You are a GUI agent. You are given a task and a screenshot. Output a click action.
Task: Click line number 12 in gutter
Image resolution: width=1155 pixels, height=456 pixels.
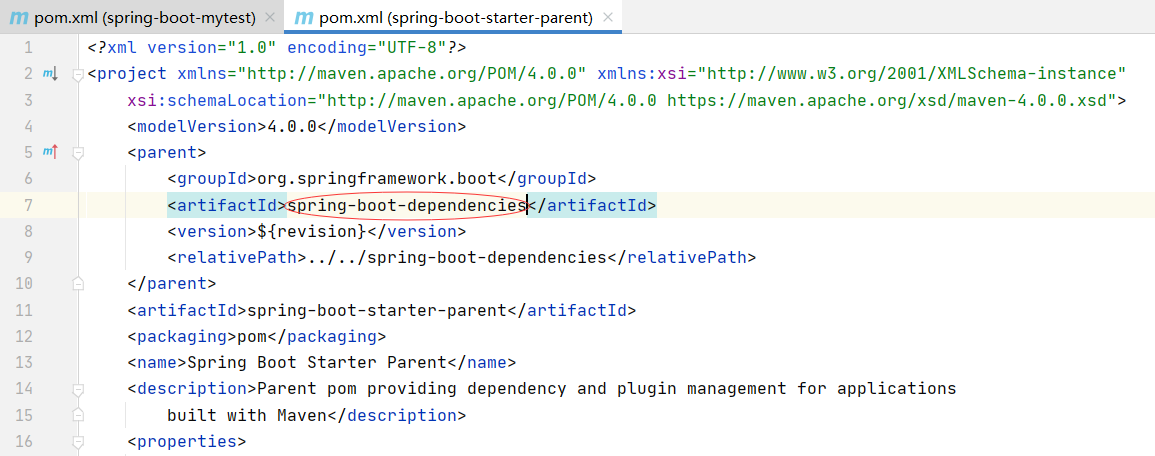point(24,337)
